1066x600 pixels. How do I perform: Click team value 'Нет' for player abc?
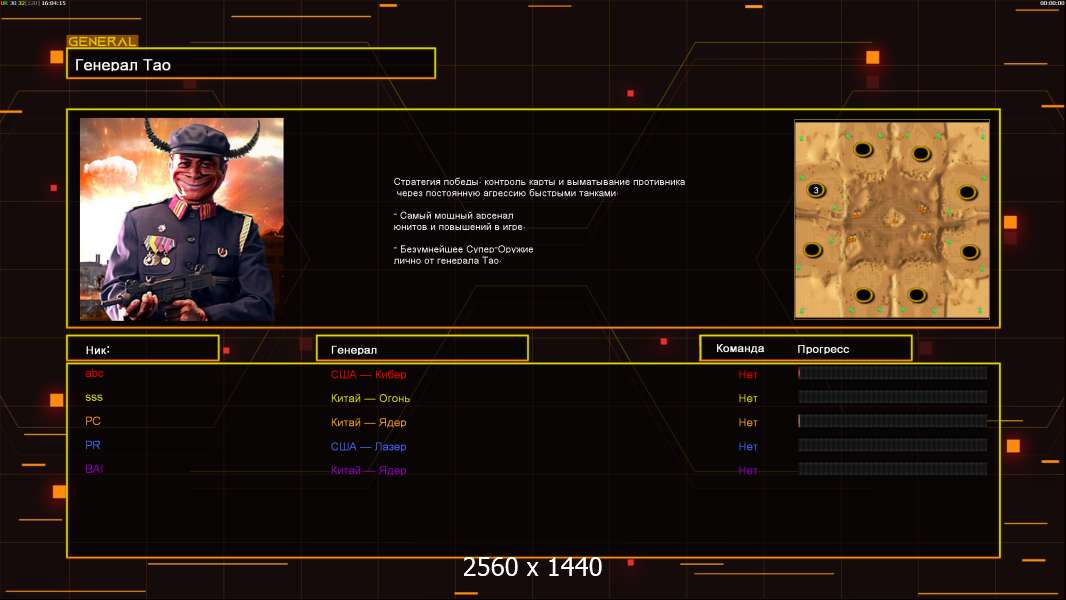748,374
